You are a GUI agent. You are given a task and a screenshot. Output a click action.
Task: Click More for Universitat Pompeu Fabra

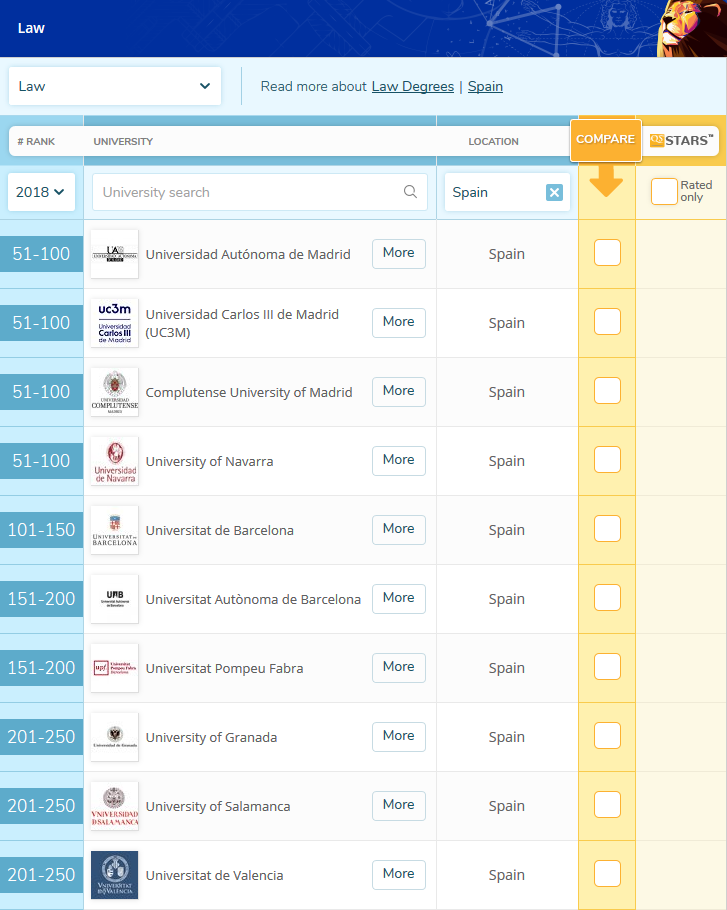(x=399, y=668)
